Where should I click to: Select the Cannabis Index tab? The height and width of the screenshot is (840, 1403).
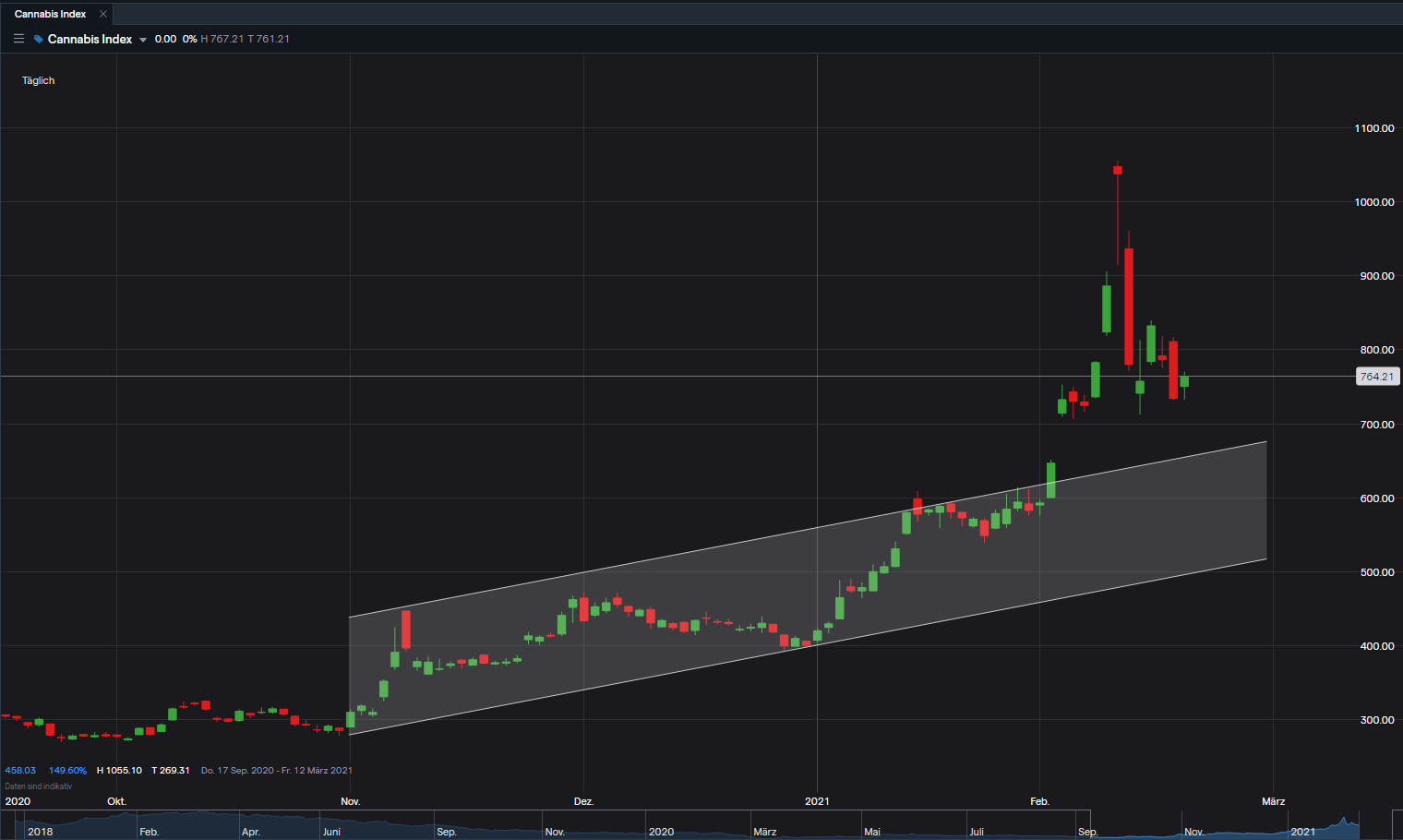click(51, 14)
